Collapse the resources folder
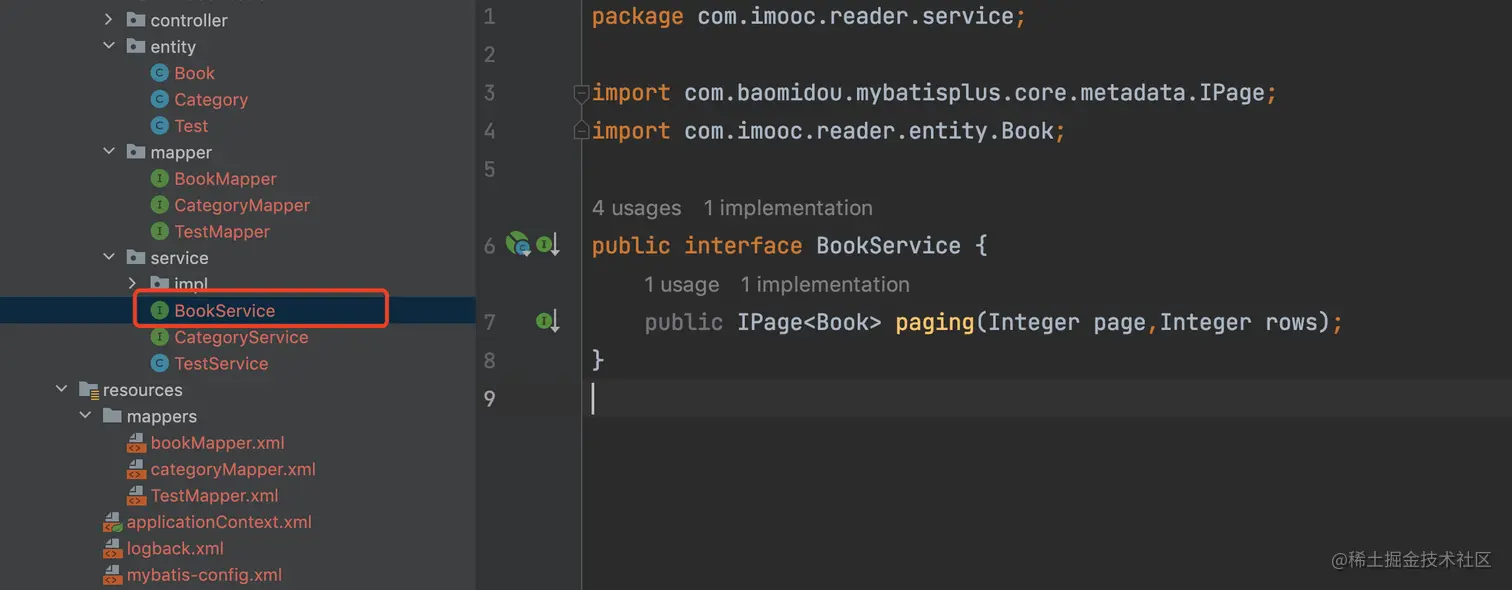 pos(62,390)
